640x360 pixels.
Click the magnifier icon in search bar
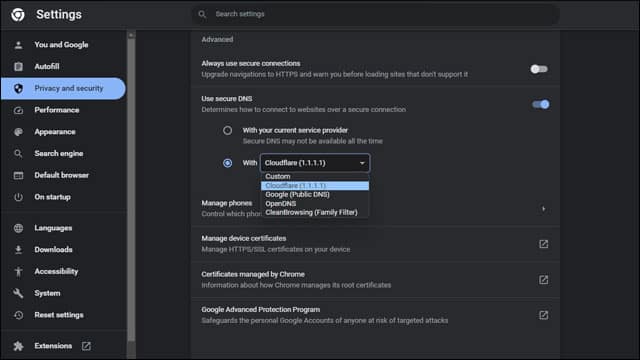pyautogui.click(x=202, y=14)
